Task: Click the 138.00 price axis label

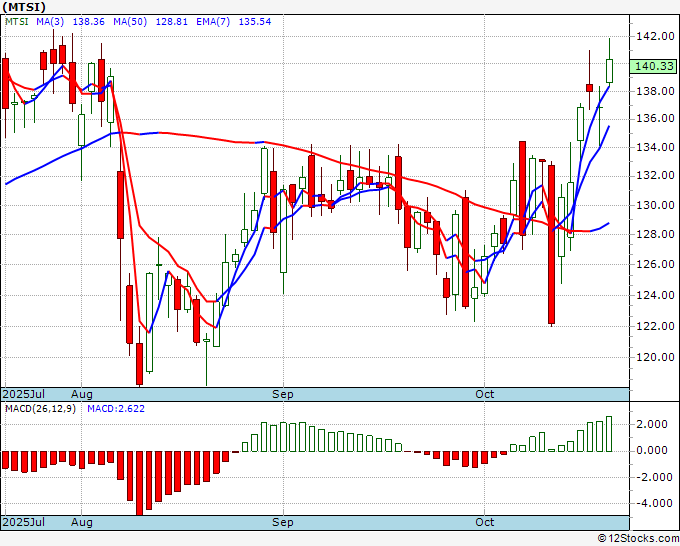Action: [x=655, y=91]
